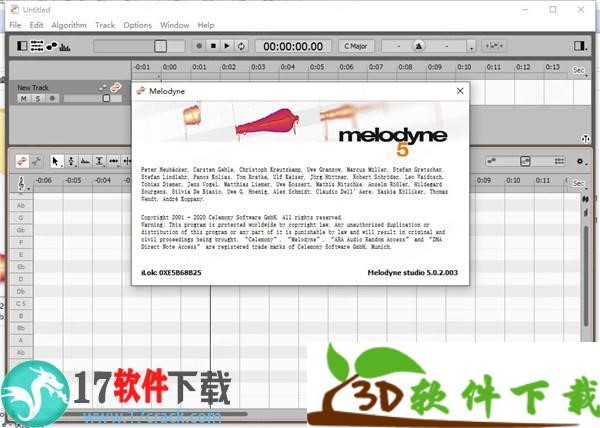Open the Edit menu
Image resolution: width=600 pixels, height=428 pixels.
[x=36, y=25]
